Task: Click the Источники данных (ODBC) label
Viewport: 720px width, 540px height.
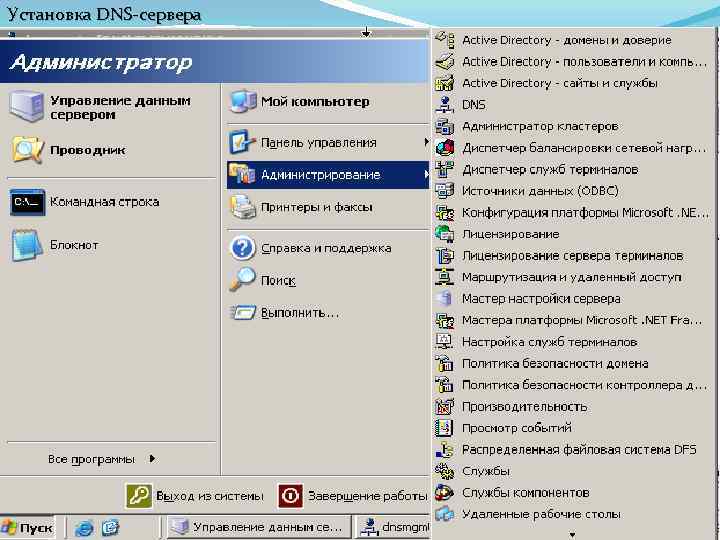Action: pos(540,191)
